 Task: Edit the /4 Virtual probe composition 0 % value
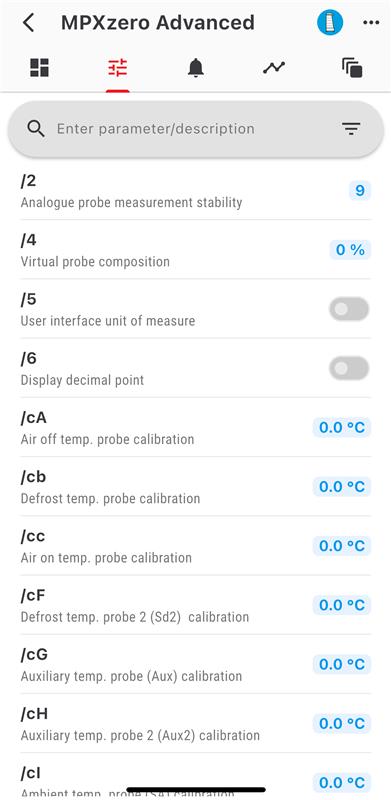(x=350, y=250)
